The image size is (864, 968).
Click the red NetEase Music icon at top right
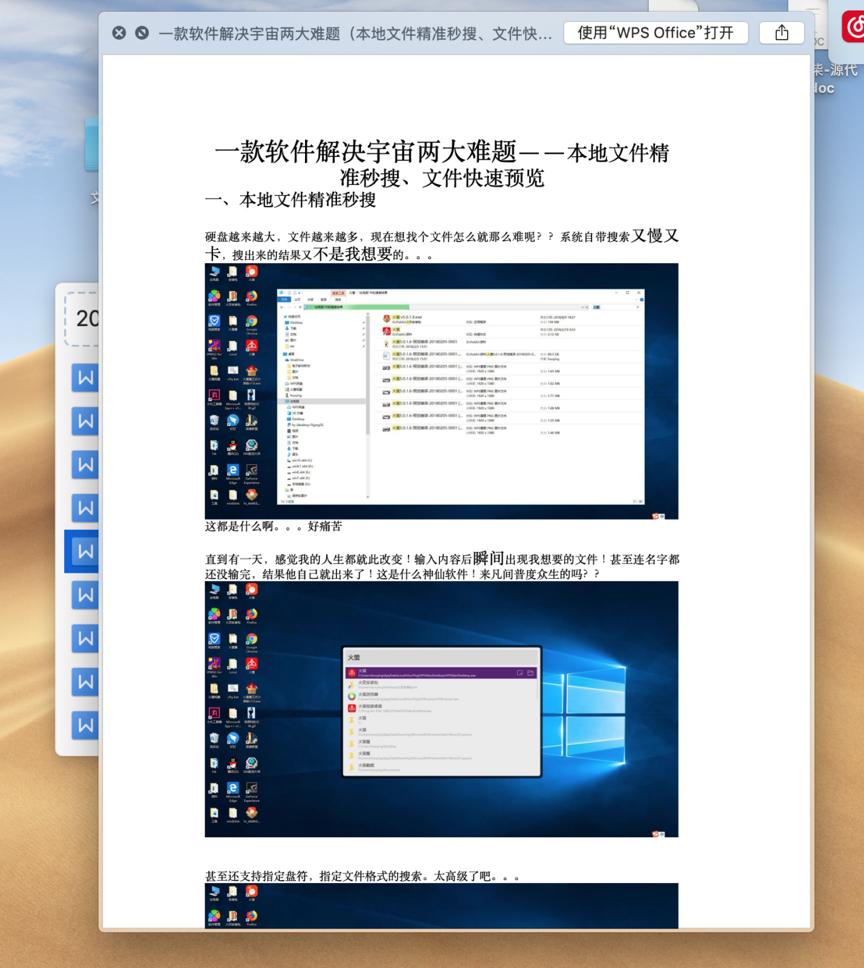852,27
